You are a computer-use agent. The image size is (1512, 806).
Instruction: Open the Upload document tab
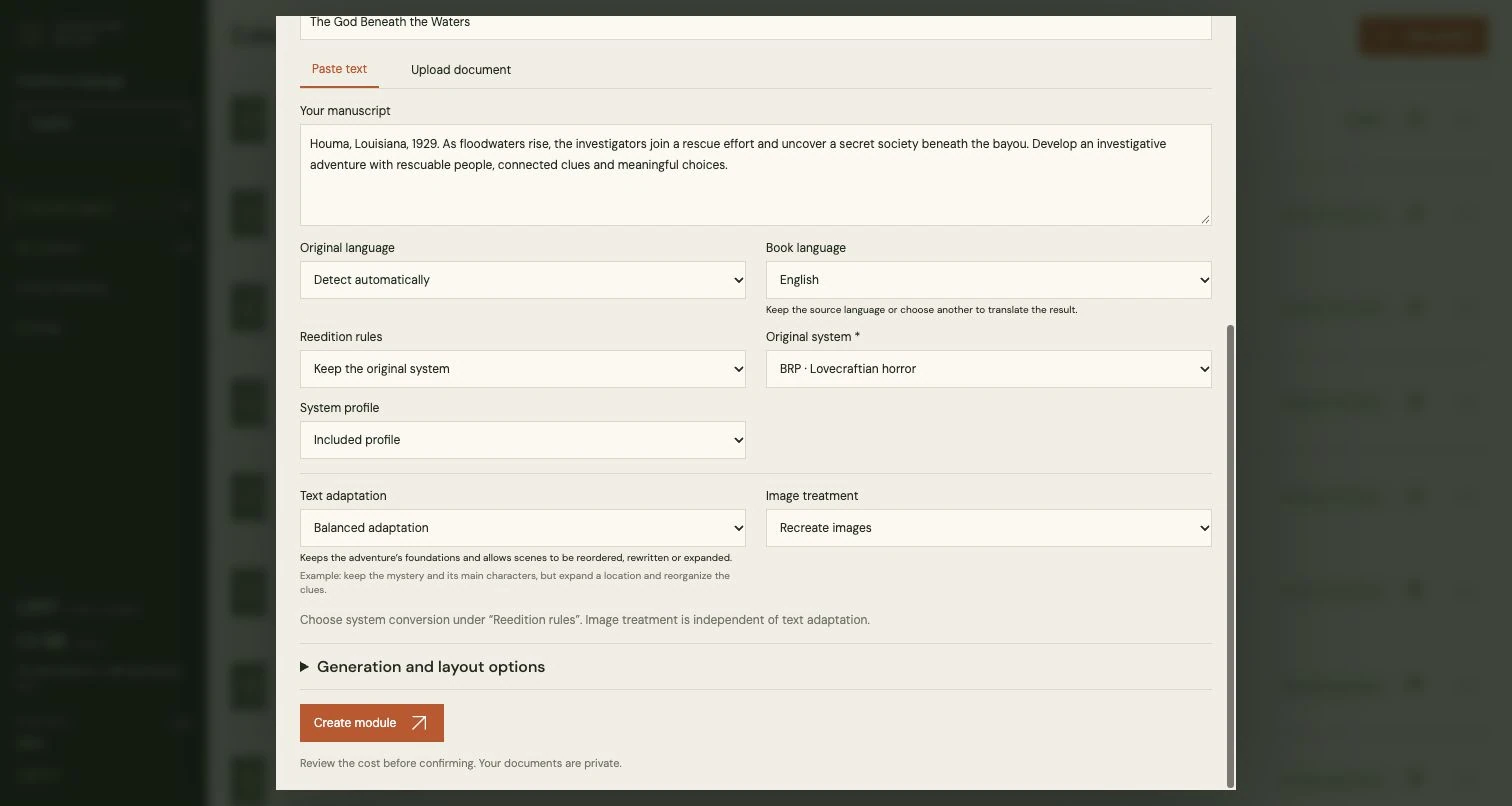coord(461,70)
